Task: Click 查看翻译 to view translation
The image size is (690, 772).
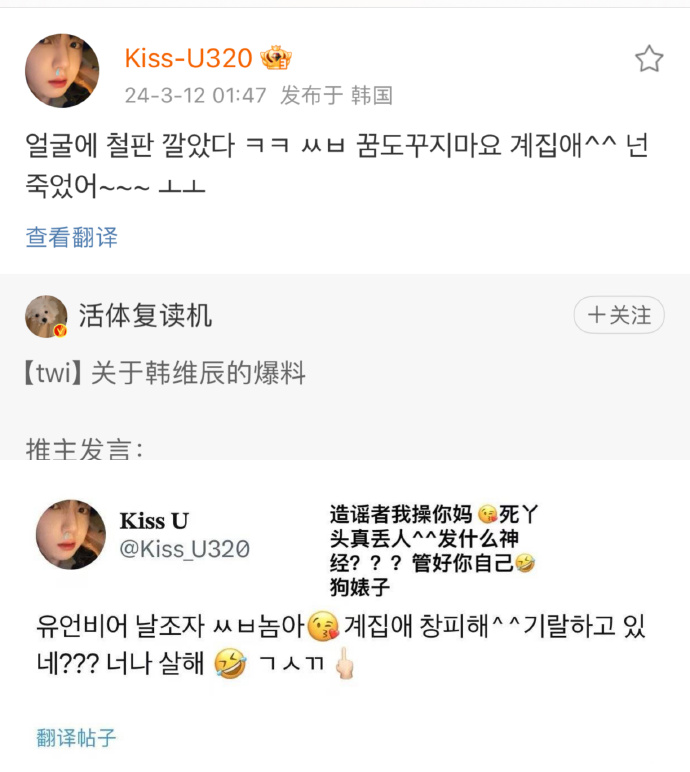Action: click(72, 237)
